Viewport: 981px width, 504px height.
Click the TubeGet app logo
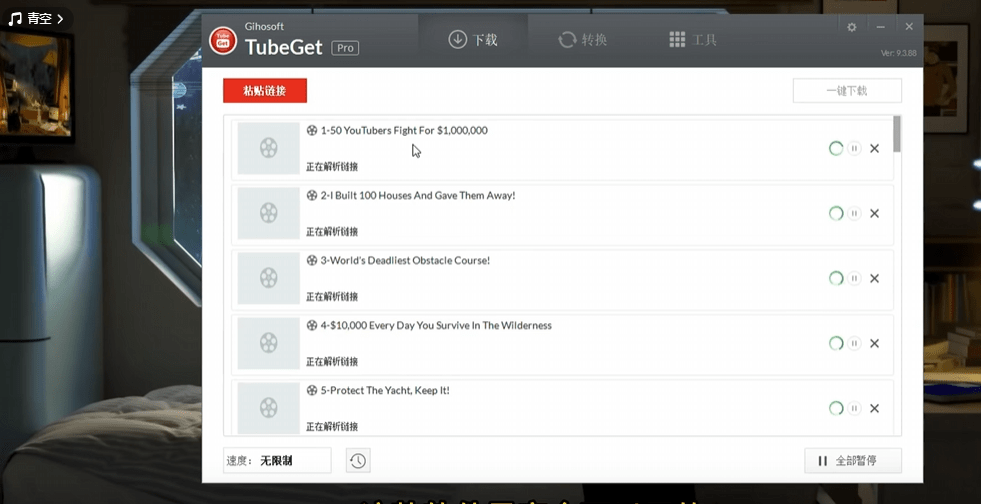click(x=223, y=40)
